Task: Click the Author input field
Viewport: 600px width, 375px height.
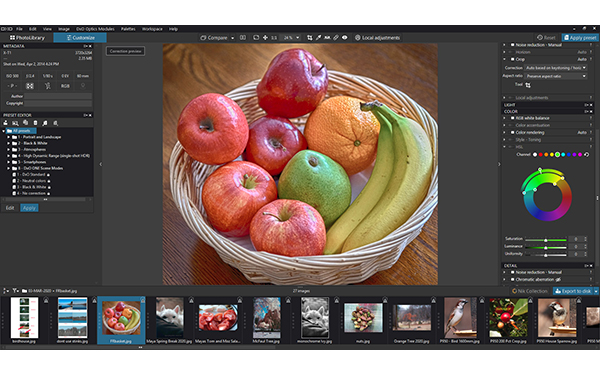Action: click(x=58, y=96)
